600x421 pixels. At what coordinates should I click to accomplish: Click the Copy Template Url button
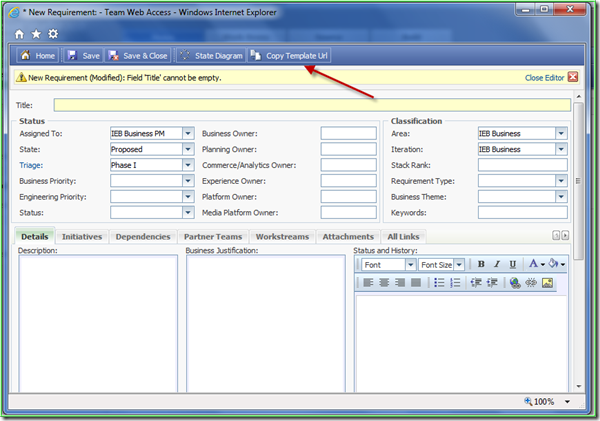289,56
